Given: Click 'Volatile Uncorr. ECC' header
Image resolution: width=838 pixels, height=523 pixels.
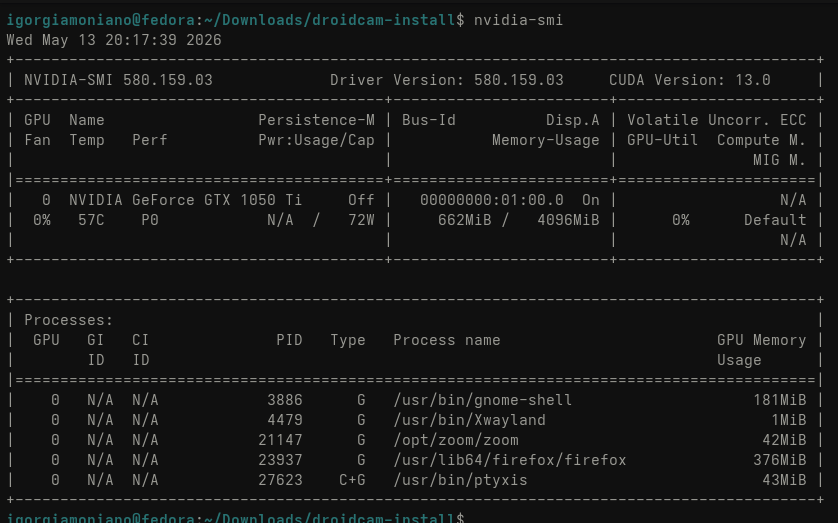Looking at the screenshot, I should coord(717,120).
